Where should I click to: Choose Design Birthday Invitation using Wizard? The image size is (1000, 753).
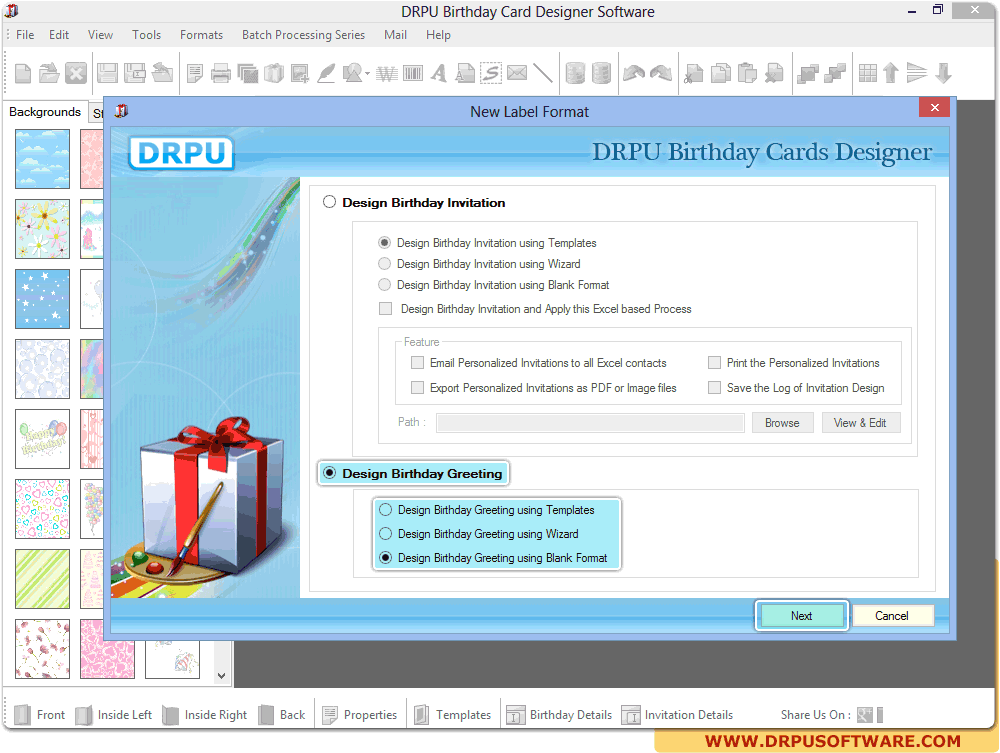click(384, 264)
